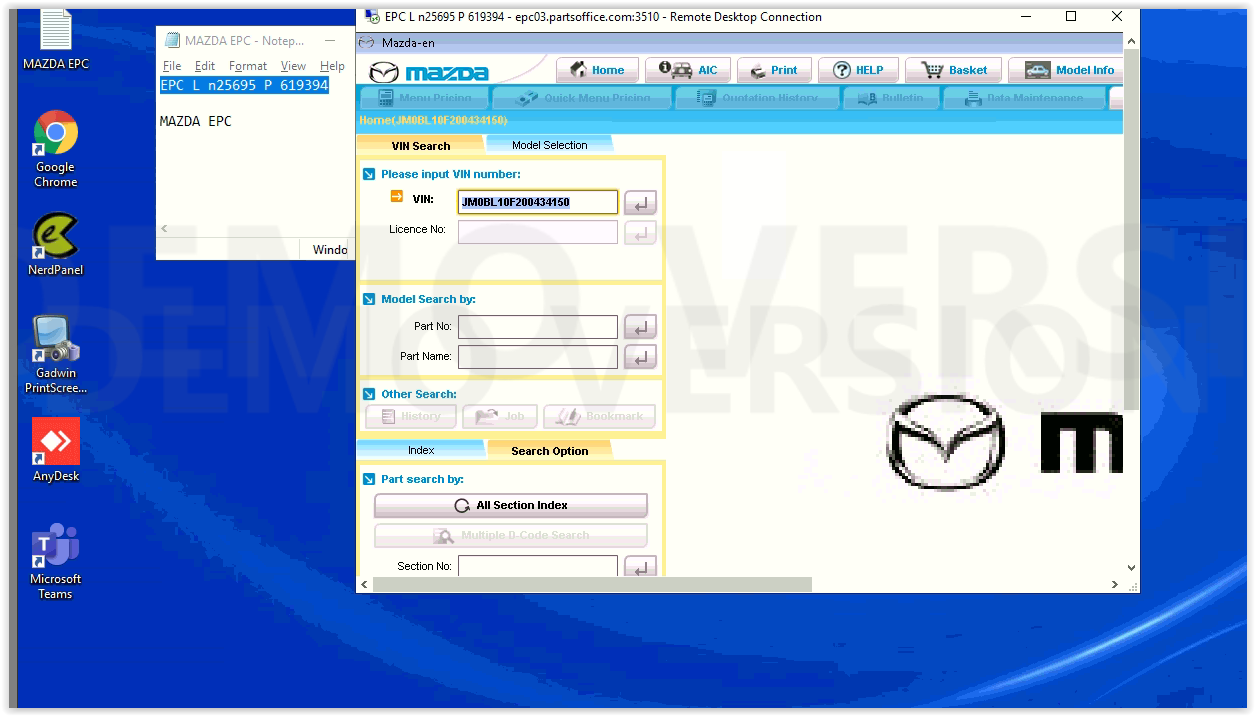Open the Edit menu in Notepad
The image size is (1255, 716).
(205, 66)
